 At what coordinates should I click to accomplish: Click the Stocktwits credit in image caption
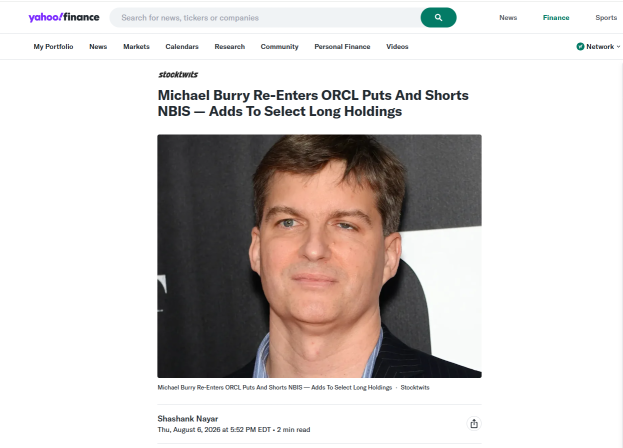tap(415, 388)
